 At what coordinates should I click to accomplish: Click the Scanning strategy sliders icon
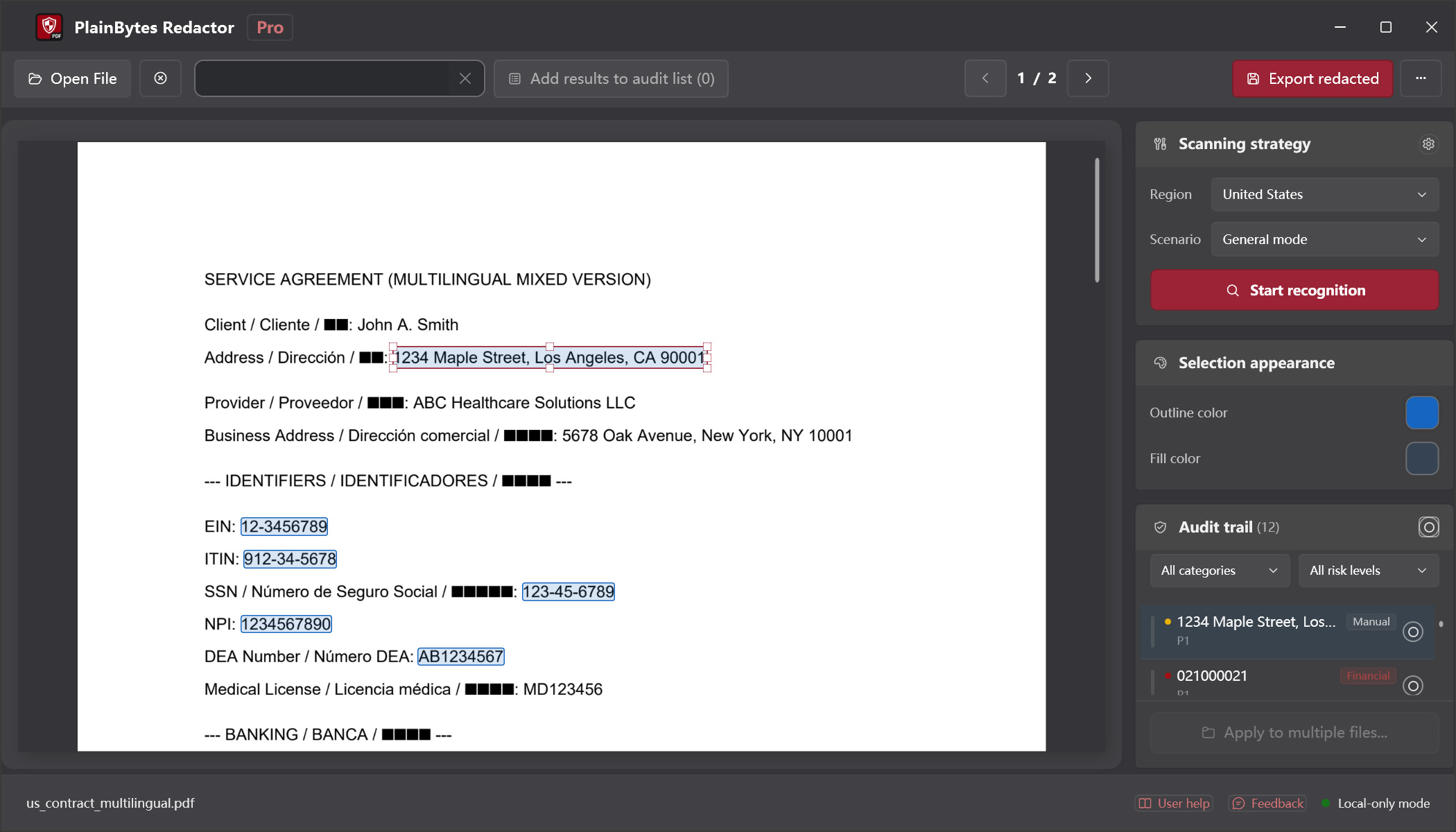1160,144
